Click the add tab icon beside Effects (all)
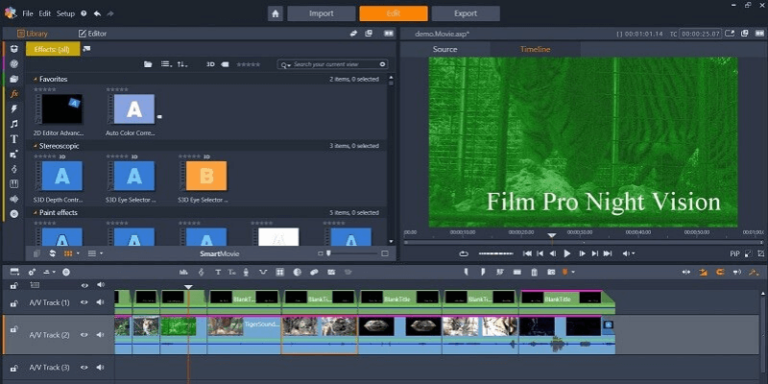This screenshot has height=384, width=768. pyautogui.click(x=87, y=48)
